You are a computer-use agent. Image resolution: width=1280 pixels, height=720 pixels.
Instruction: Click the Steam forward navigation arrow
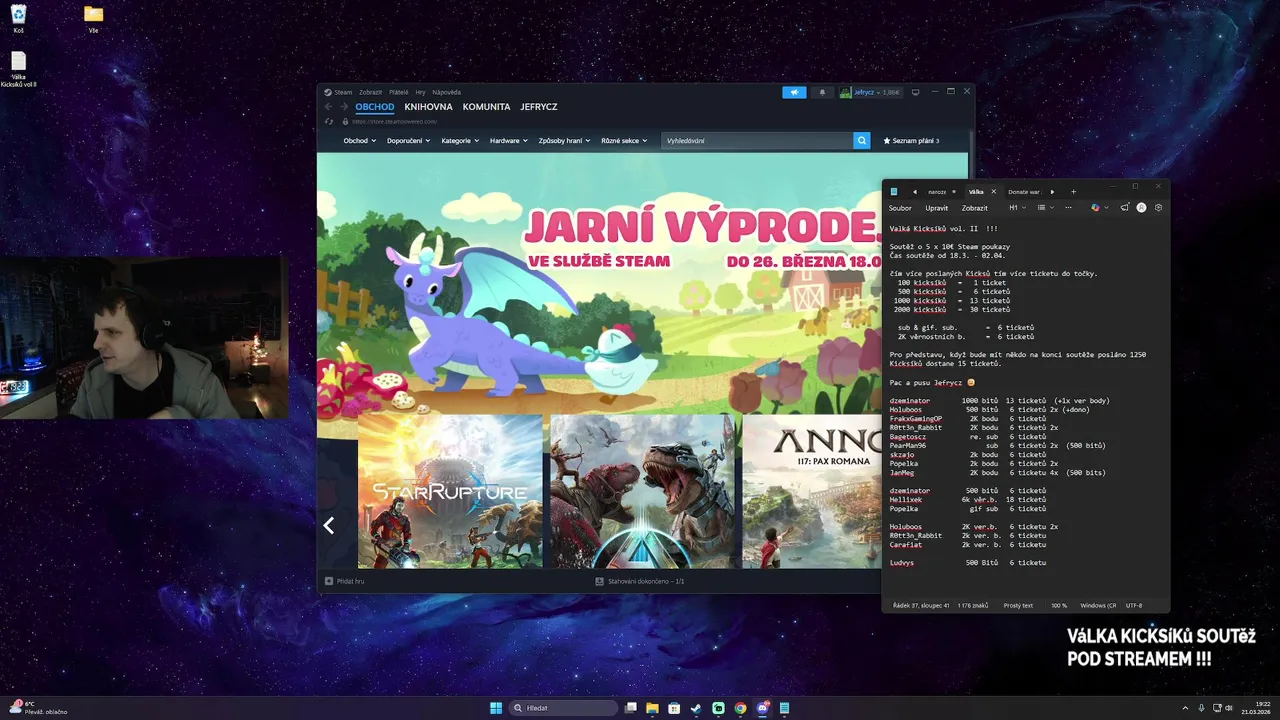point(344,107)
